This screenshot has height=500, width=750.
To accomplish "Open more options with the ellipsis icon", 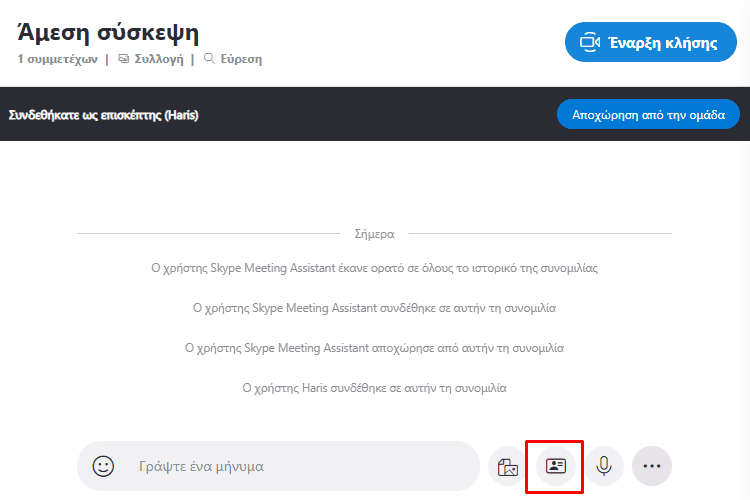I will click(x=652, y=466).
